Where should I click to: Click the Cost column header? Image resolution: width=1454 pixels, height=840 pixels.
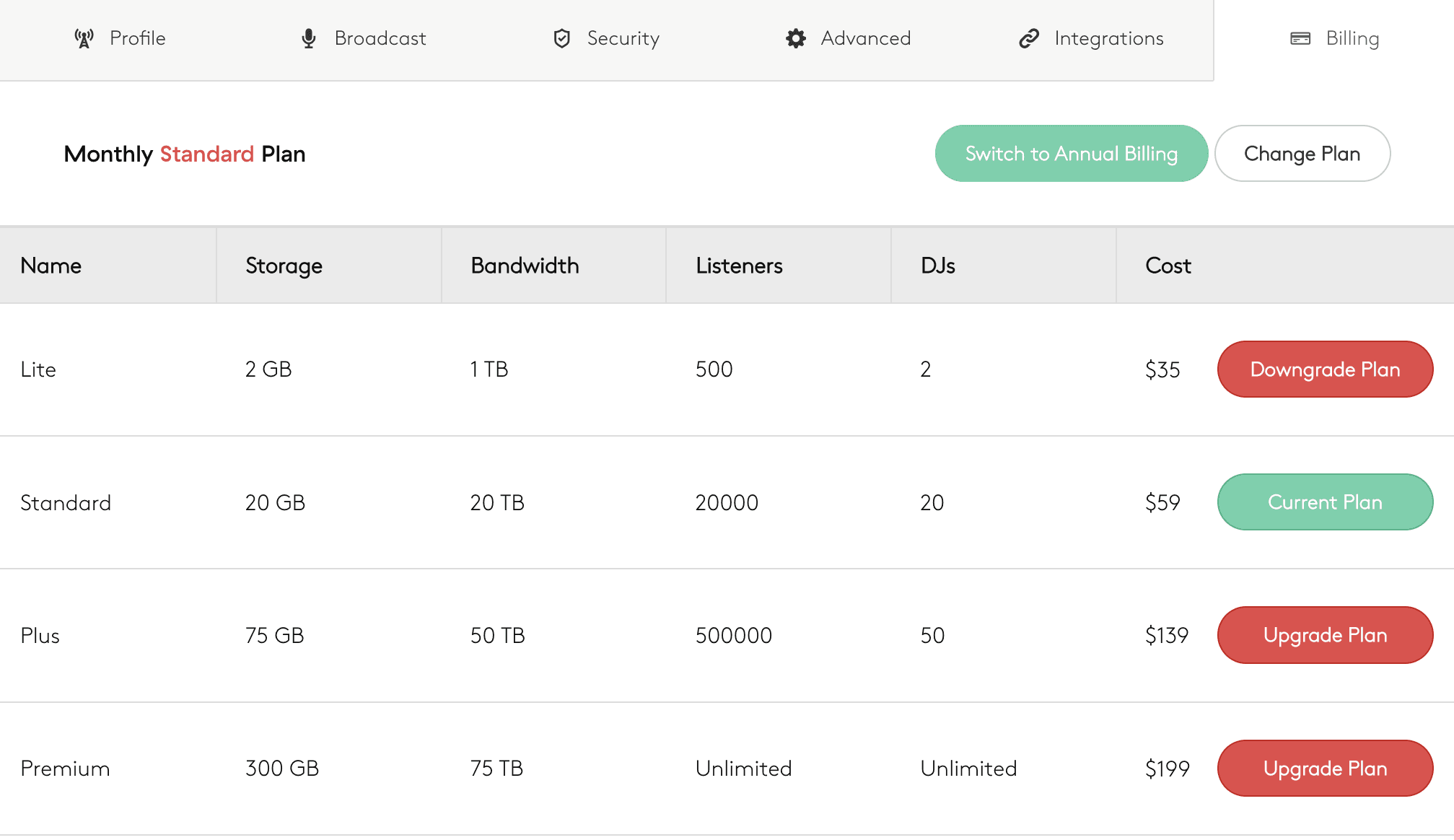coord(1168,266)
